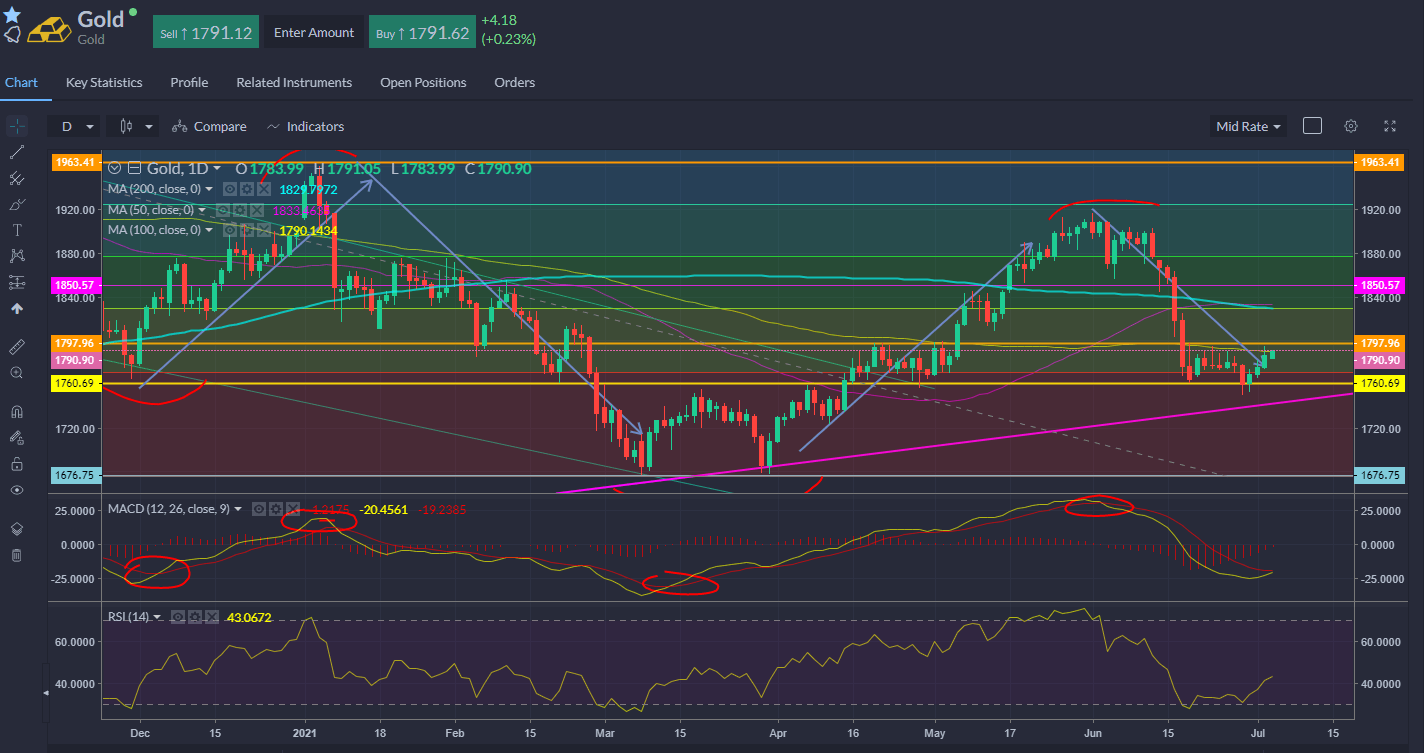The height and width of the screenshot is (753, 1424).
Task: Switch to the Chart tab
Action: (x=21, y=83)
